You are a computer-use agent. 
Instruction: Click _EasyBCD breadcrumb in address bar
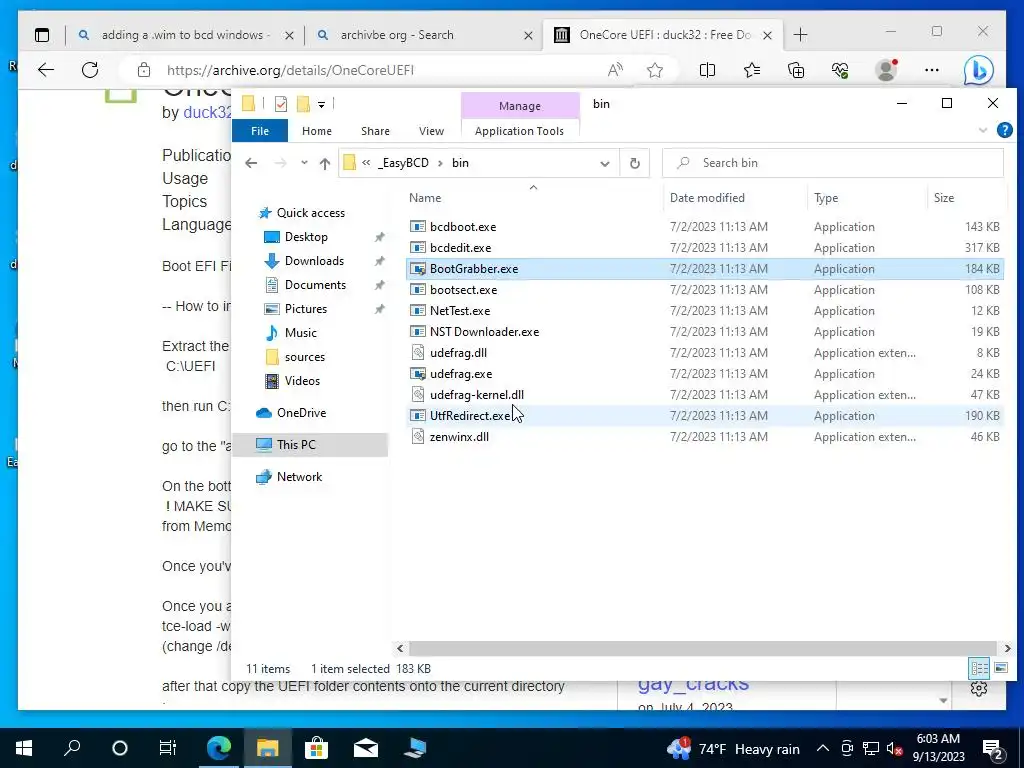403,163
